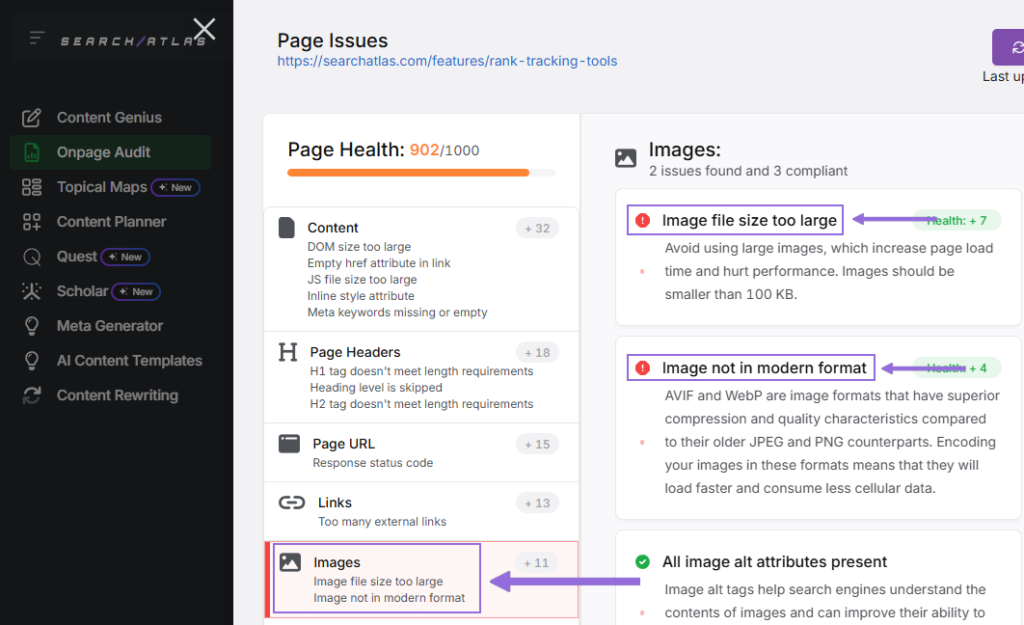The image size is (1024, 625).
Task: Open Meta Generator in the sidebar
Action: click(110, 326)
